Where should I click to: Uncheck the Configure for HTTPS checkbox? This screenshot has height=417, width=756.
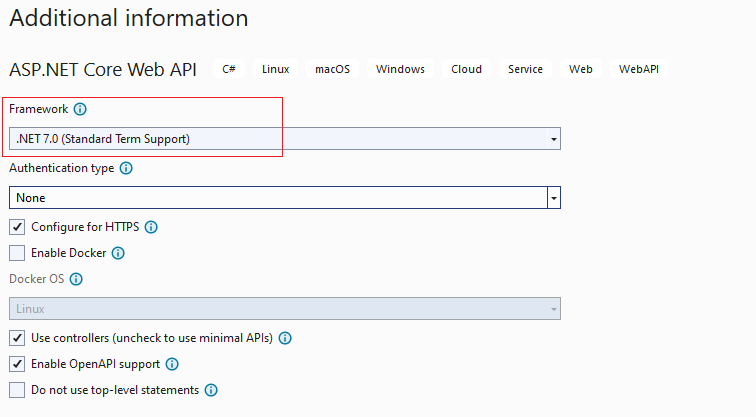coord(17,227)
